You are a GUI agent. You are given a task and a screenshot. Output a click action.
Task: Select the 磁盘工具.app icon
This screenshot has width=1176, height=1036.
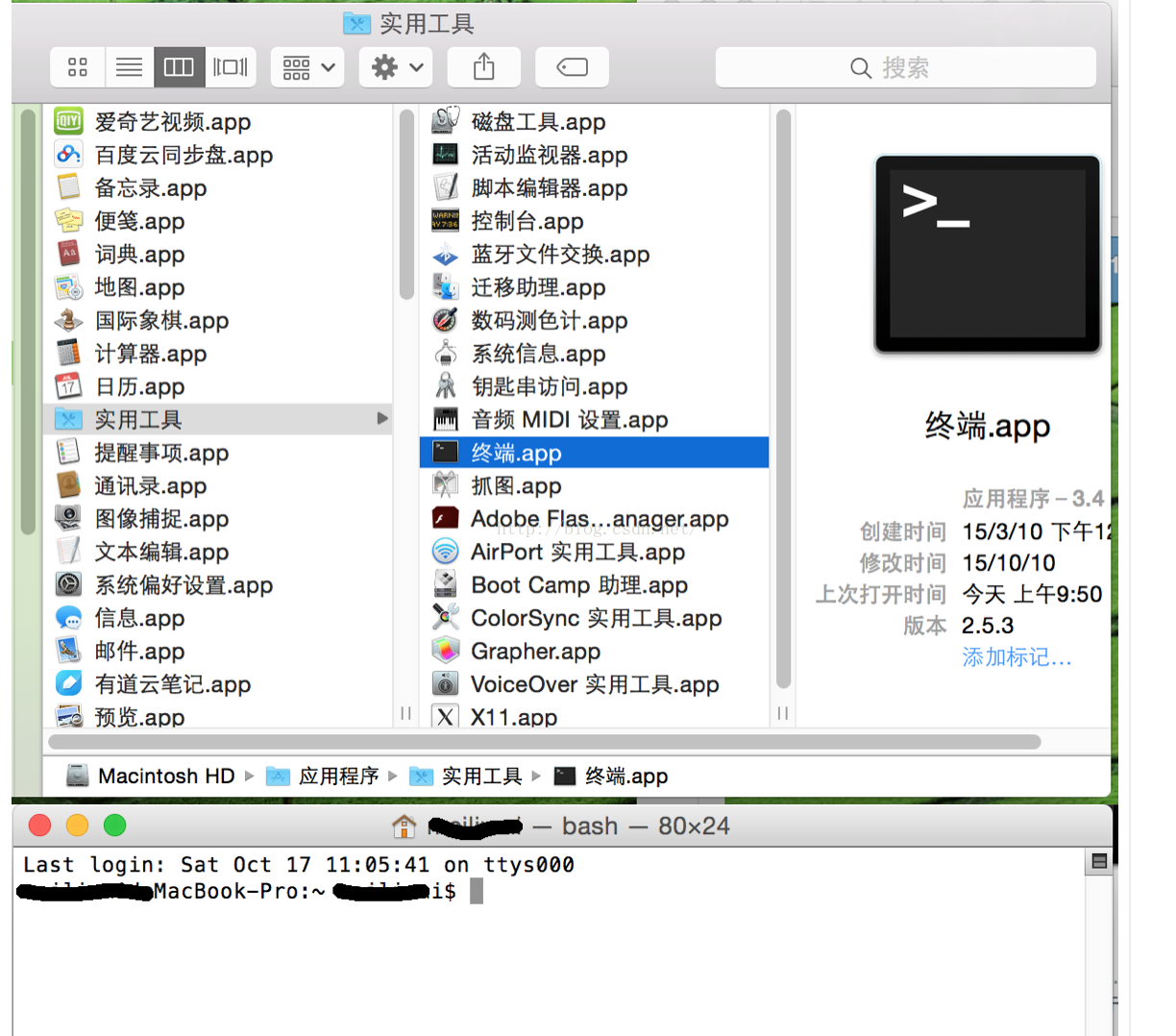point(446,121)
